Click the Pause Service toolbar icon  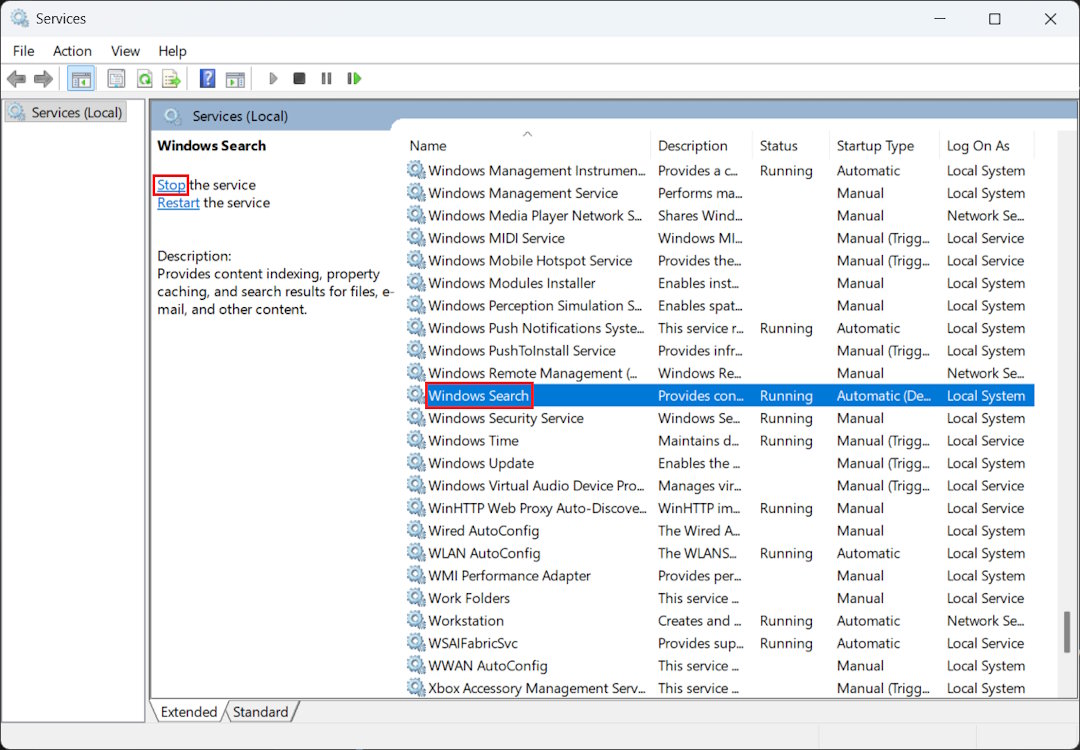(x=326, y=79)
